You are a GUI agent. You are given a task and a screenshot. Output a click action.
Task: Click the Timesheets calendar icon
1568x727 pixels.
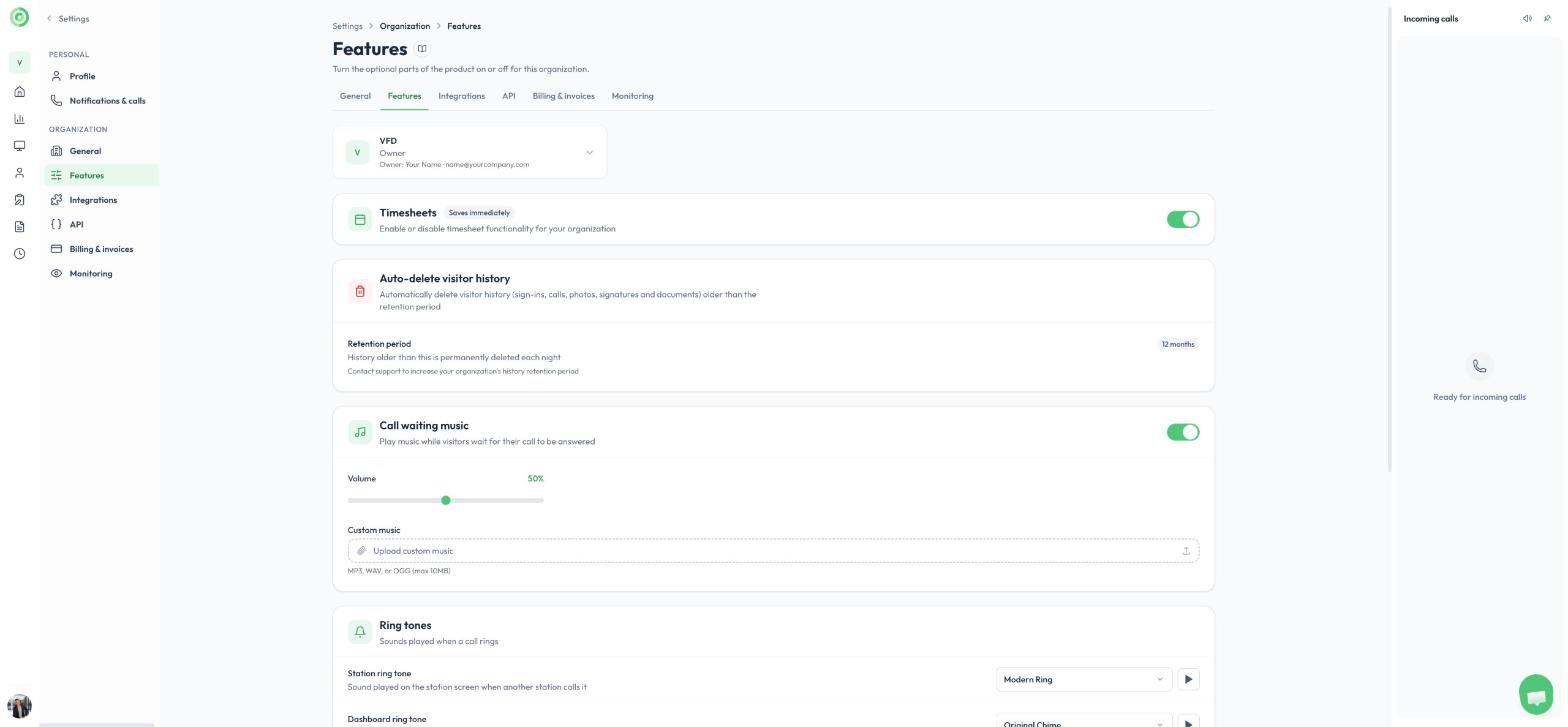click(x=360, y=220)
